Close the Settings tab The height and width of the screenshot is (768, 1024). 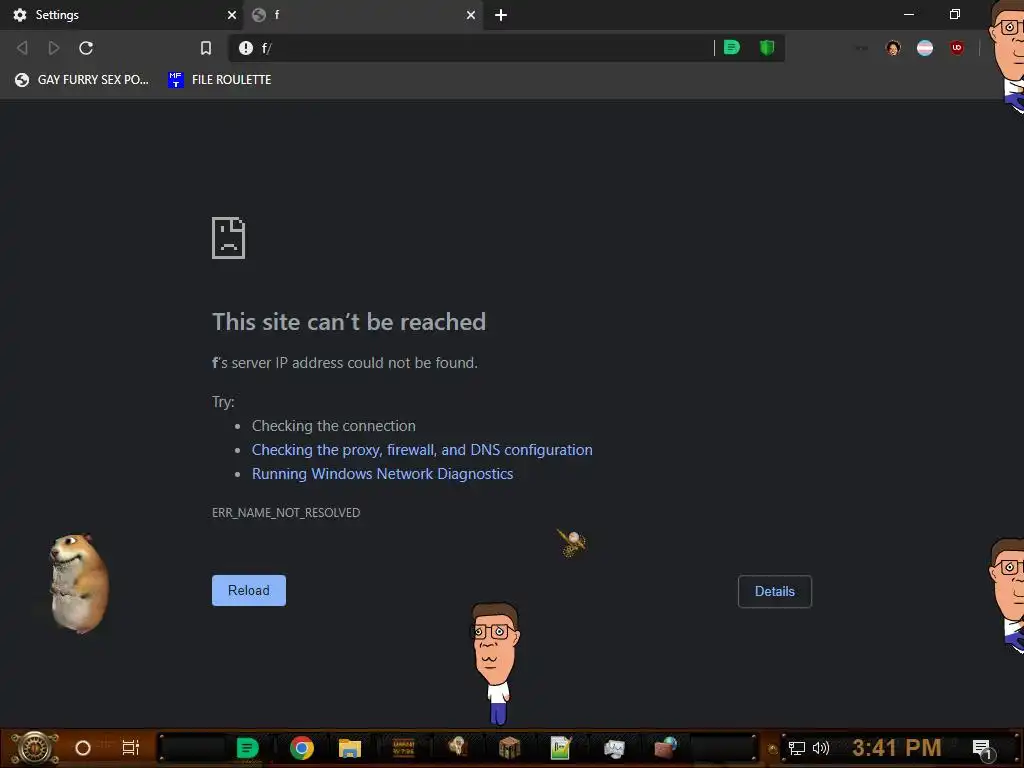coord(231,15)
